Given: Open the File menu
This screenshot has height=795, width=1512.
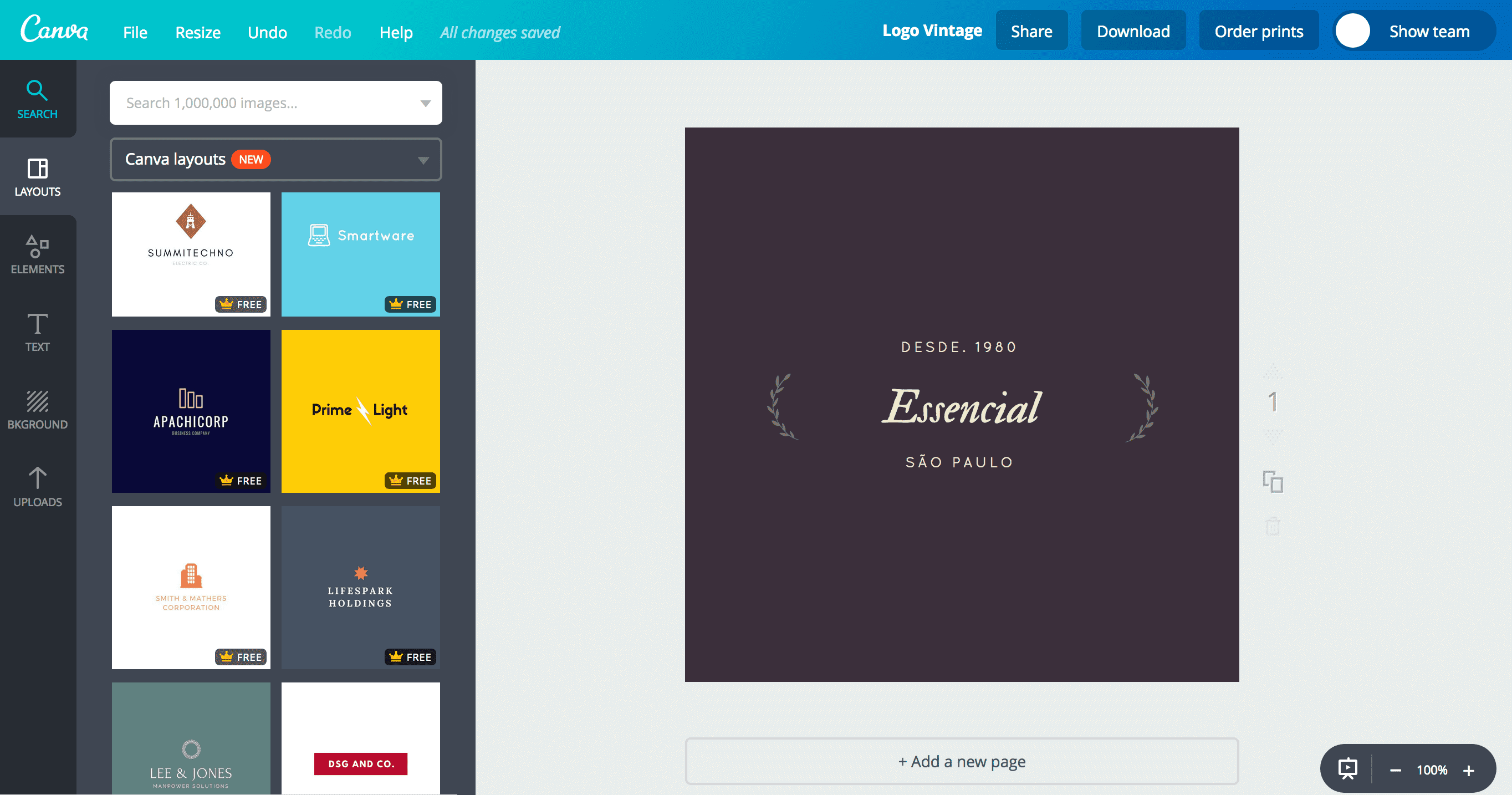Looking at the screenshot, I should (x=135, y=32).
